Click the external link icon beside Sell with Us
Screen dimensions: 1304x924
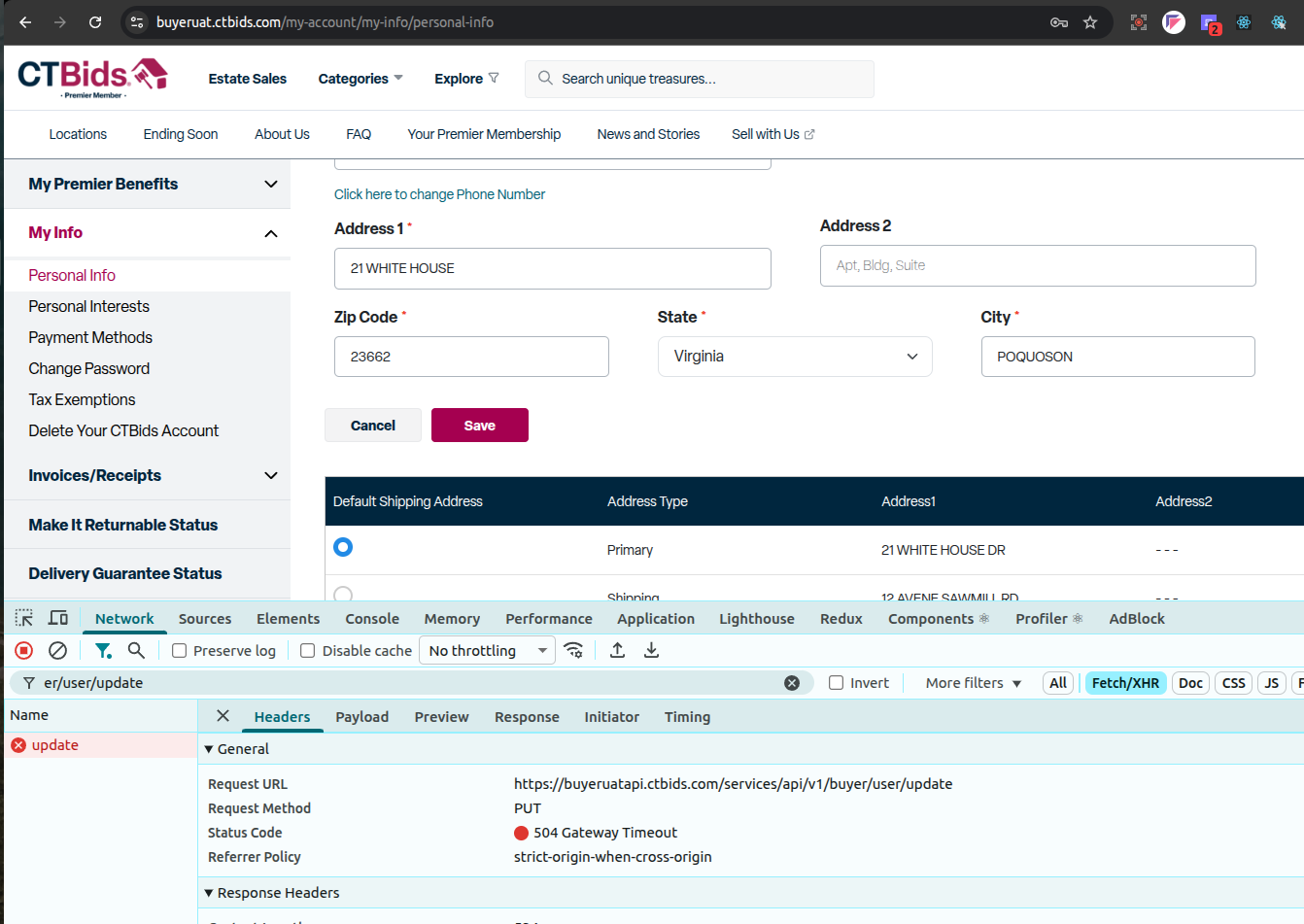coord(809,134)
